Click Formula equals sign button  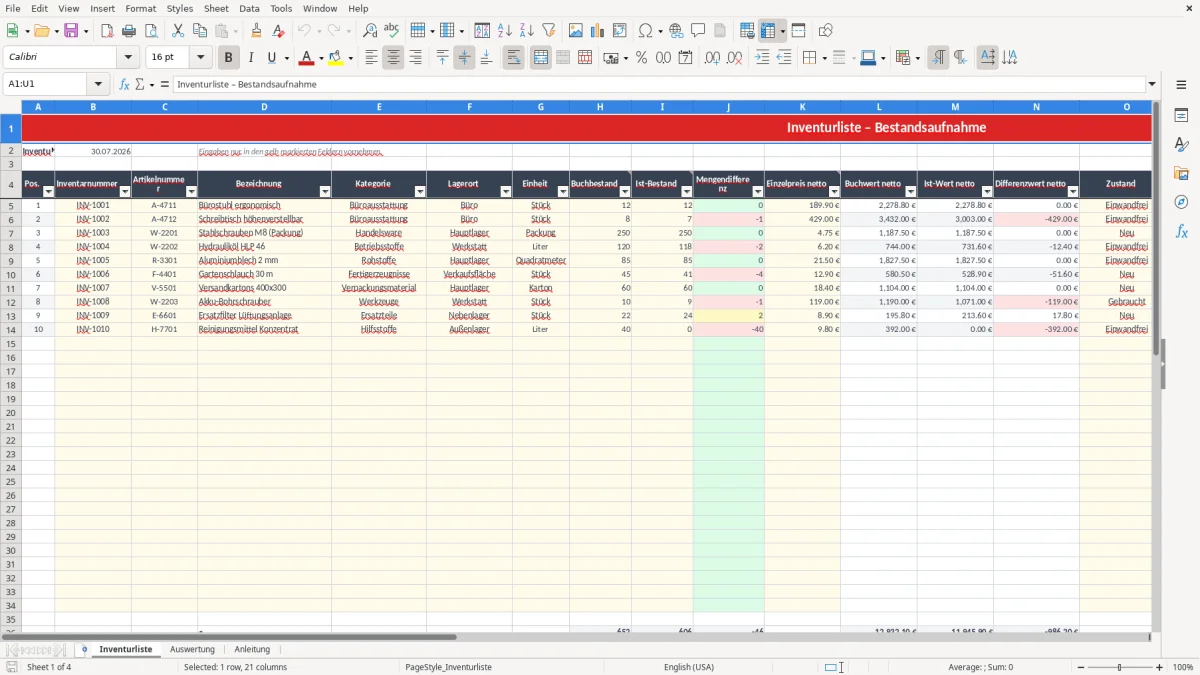click(164, 85)
